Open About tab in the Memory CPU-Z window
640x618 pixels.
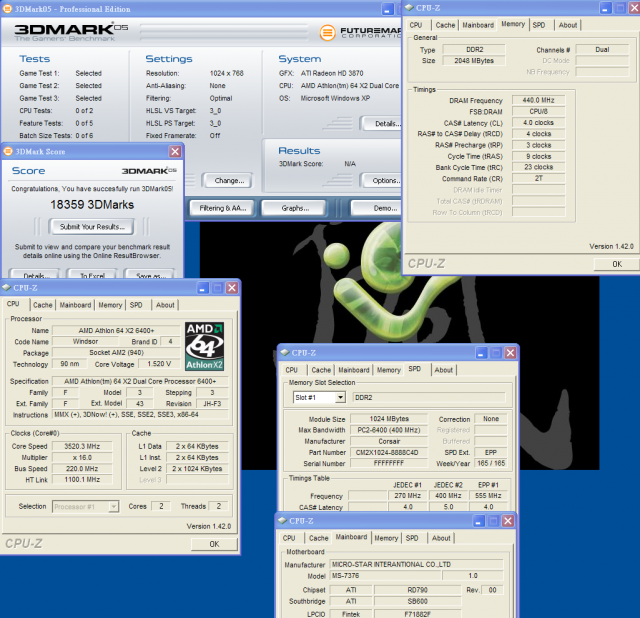coord(568,25)
